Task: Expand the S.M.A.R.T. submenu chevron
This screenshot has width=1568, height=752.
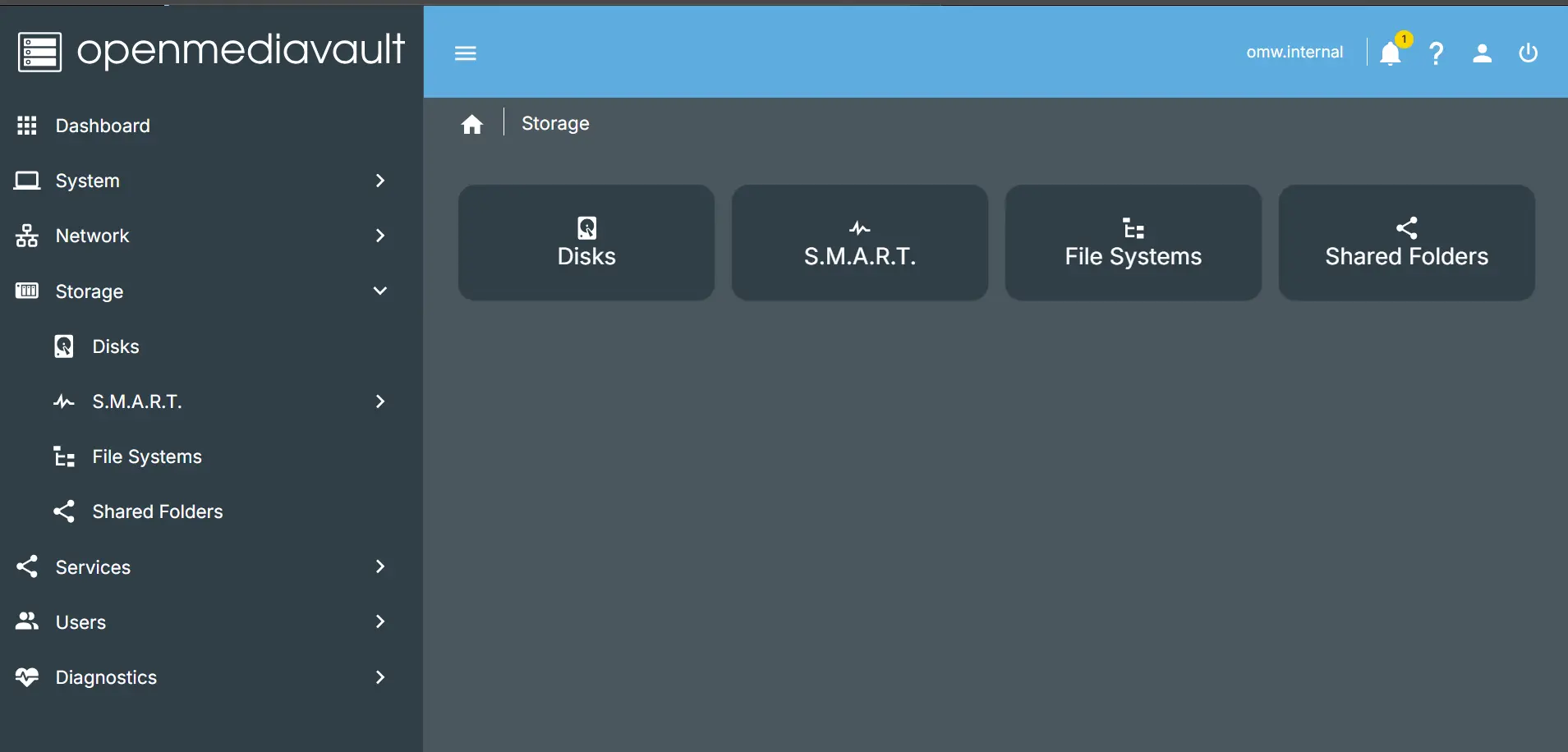Action: 379,401
